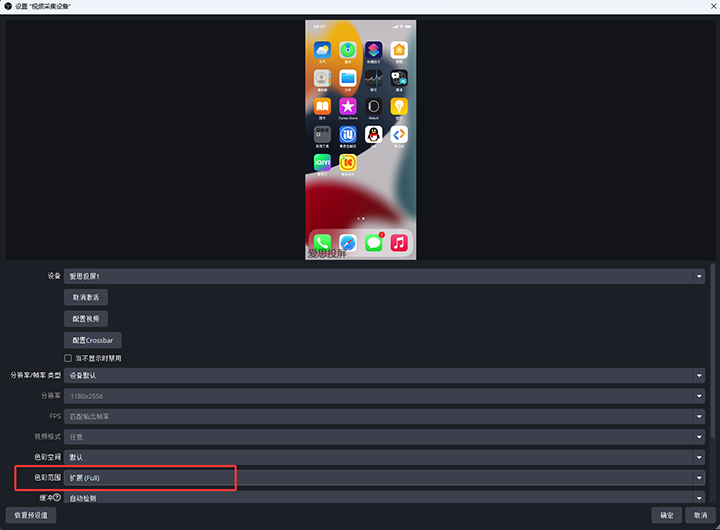The width and height of the screenshot is (720, 530).
Task: Open the 缓冲 dropdown showing 自动检测
Action: pos(384,497)
